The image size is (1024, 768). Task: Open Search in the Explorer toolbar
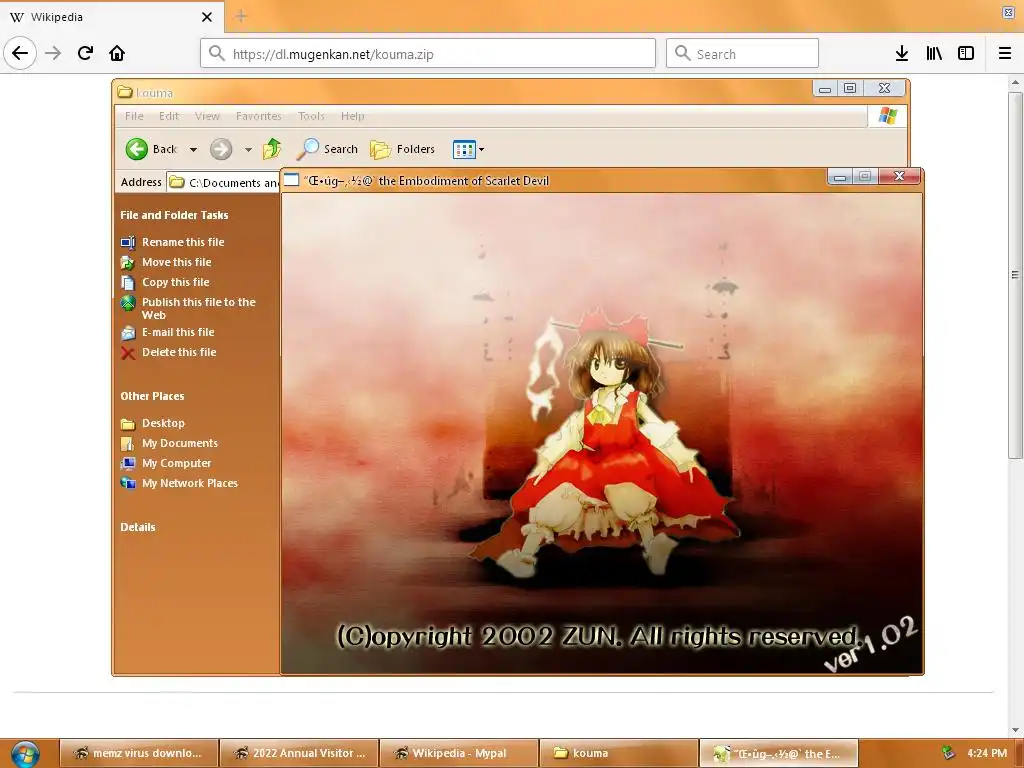(x=327, y=149)
